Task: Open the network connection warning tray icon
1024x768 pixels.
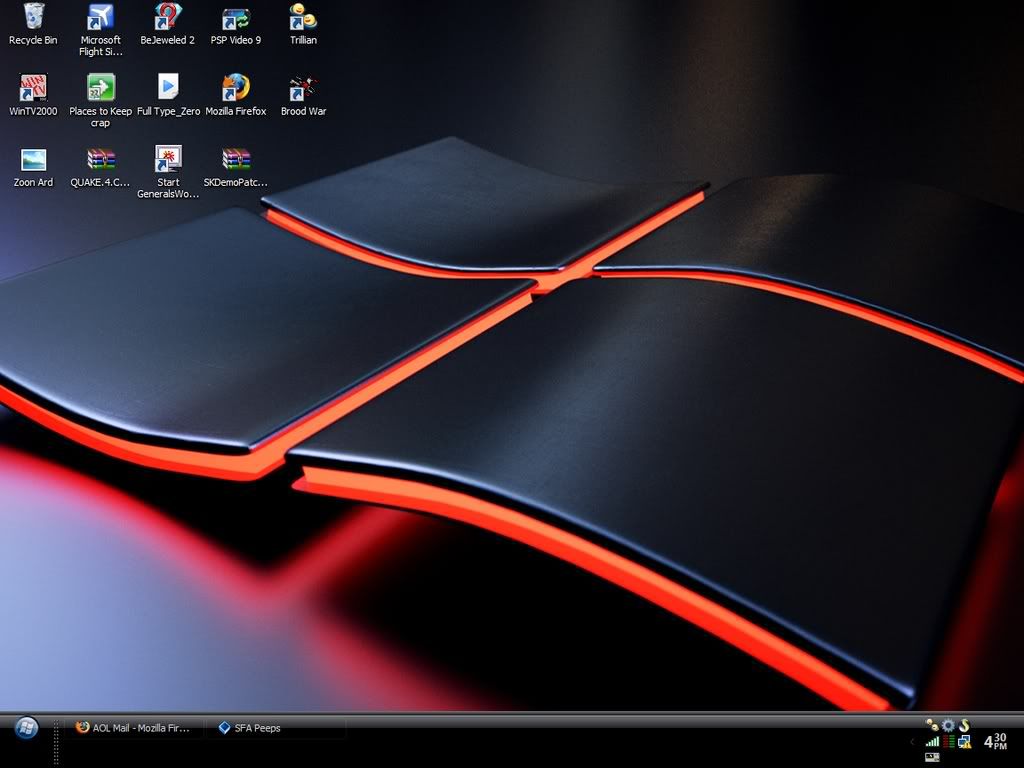Action: click(x=964, y=741)
